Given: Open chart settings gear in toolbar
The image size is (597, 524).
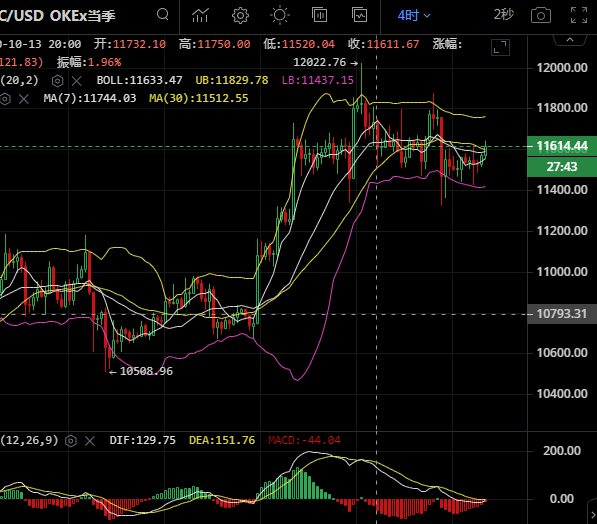Looking at the screenshot, I should (x=240, y=16).
